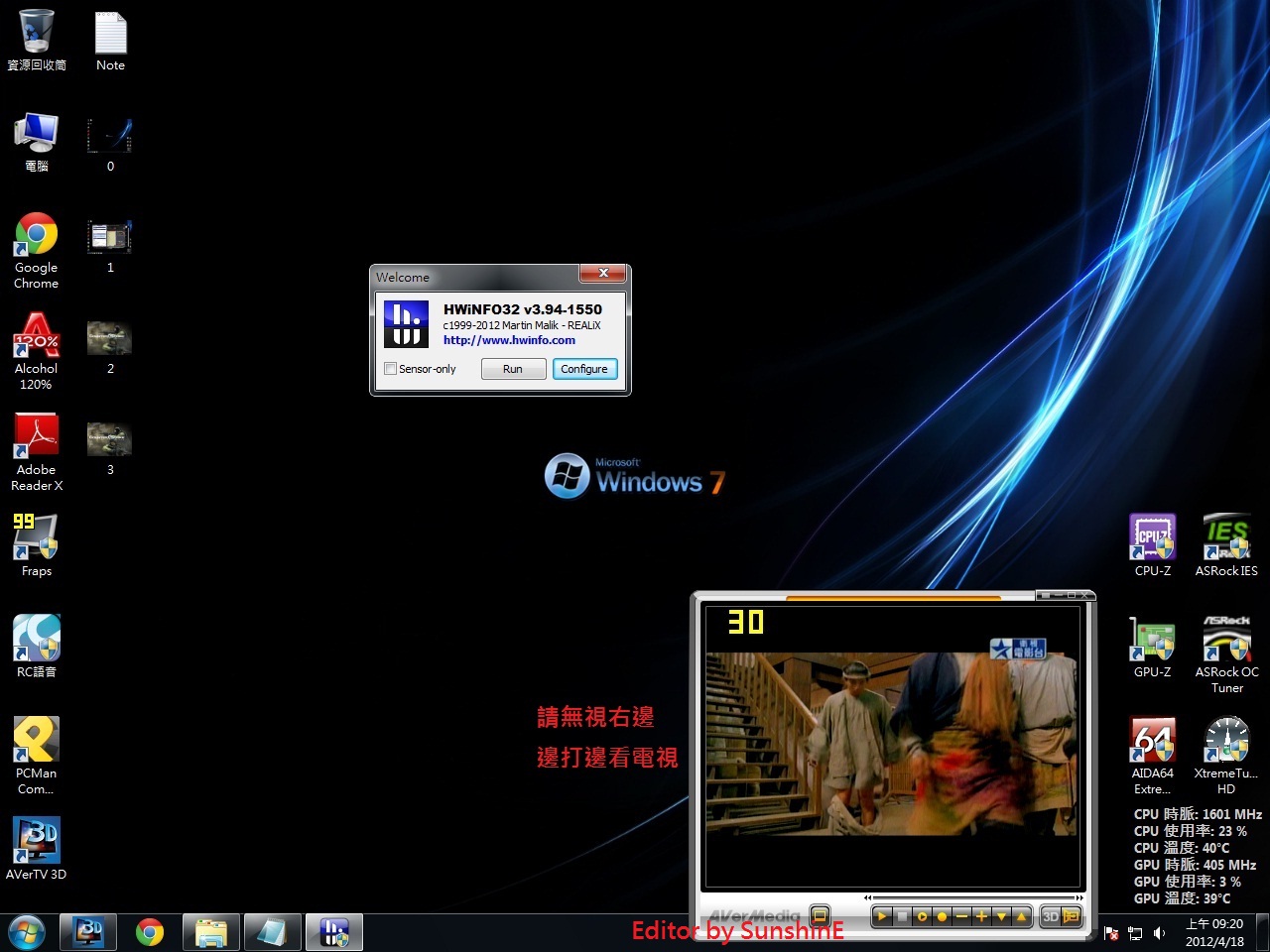Open the Windows Start menu
The image size is (1270, 952).
(27, 933)
